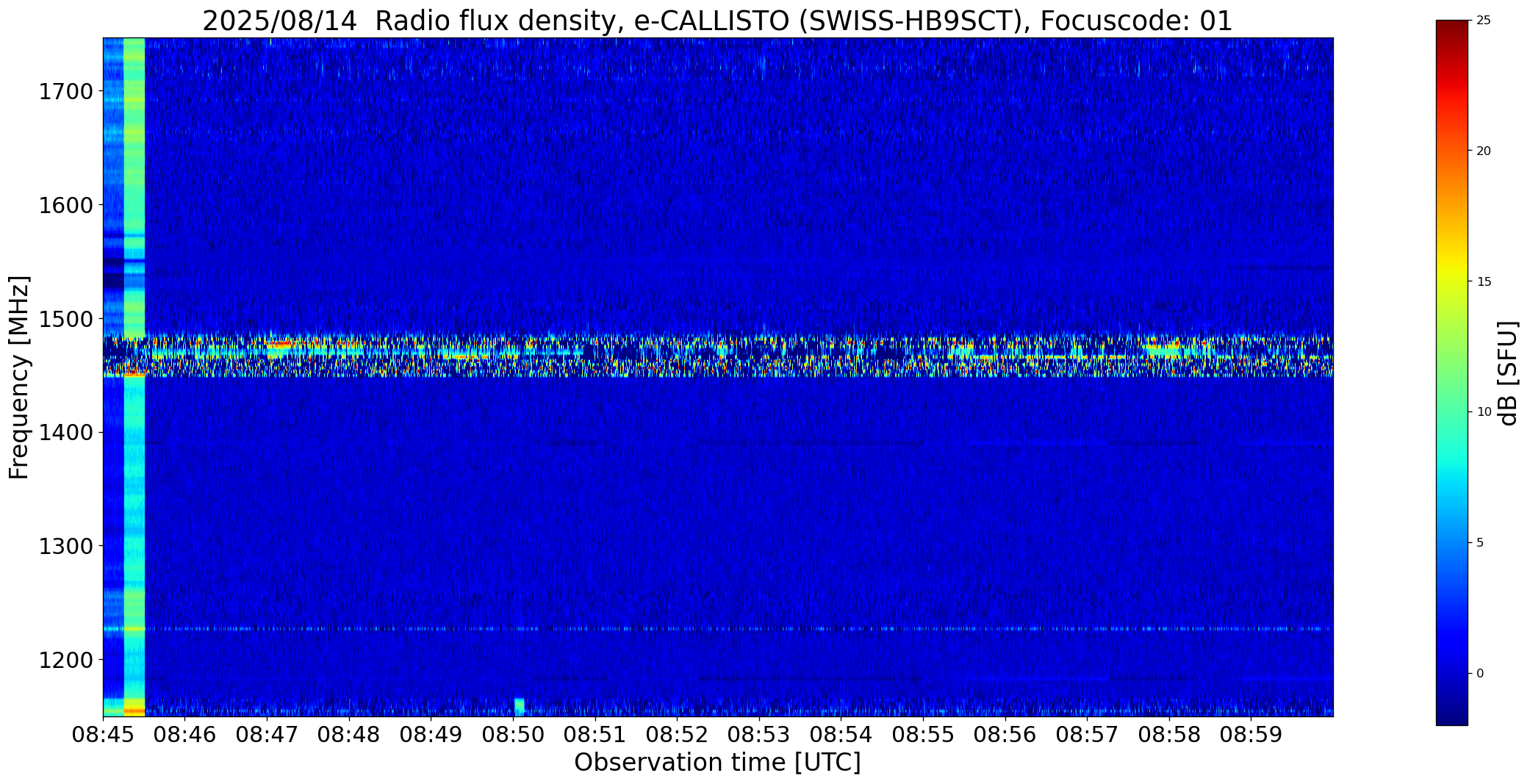Image resolution: width=1530 pixels, height=784 pixels.
Task: Click the Frequency [MHz] axis label
Action: [19, 377]
